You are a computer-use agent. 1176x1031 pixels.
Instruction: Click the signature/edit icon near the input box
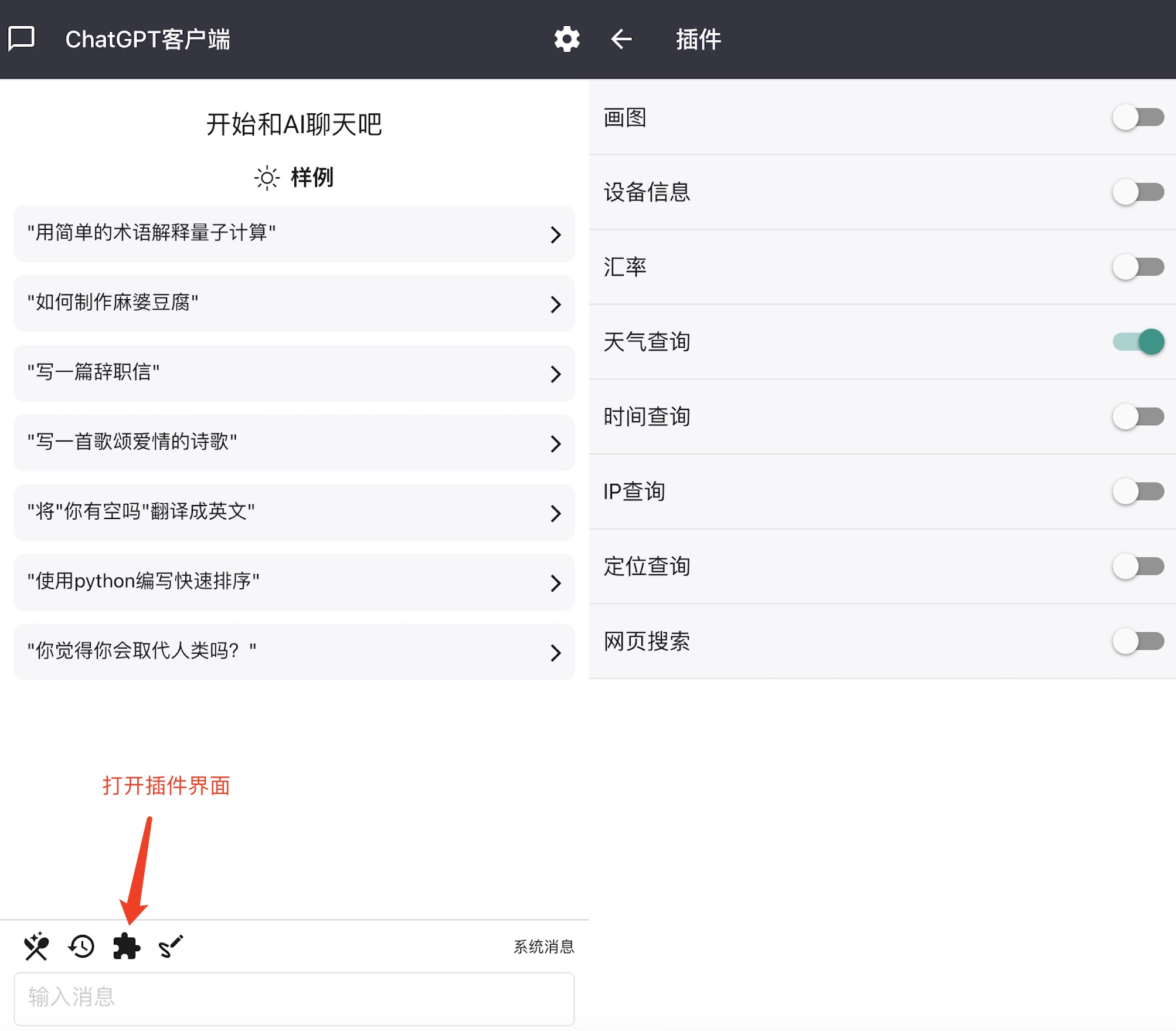coord(171,946)
